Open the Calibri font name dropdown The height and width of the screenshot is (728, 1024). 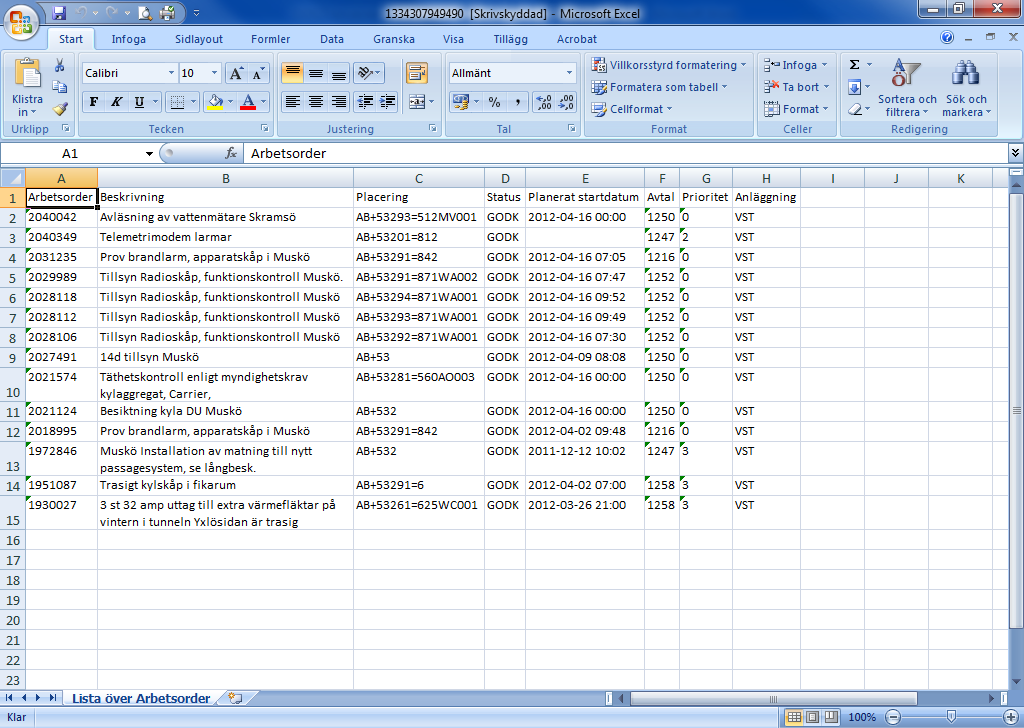pos(171,73)
